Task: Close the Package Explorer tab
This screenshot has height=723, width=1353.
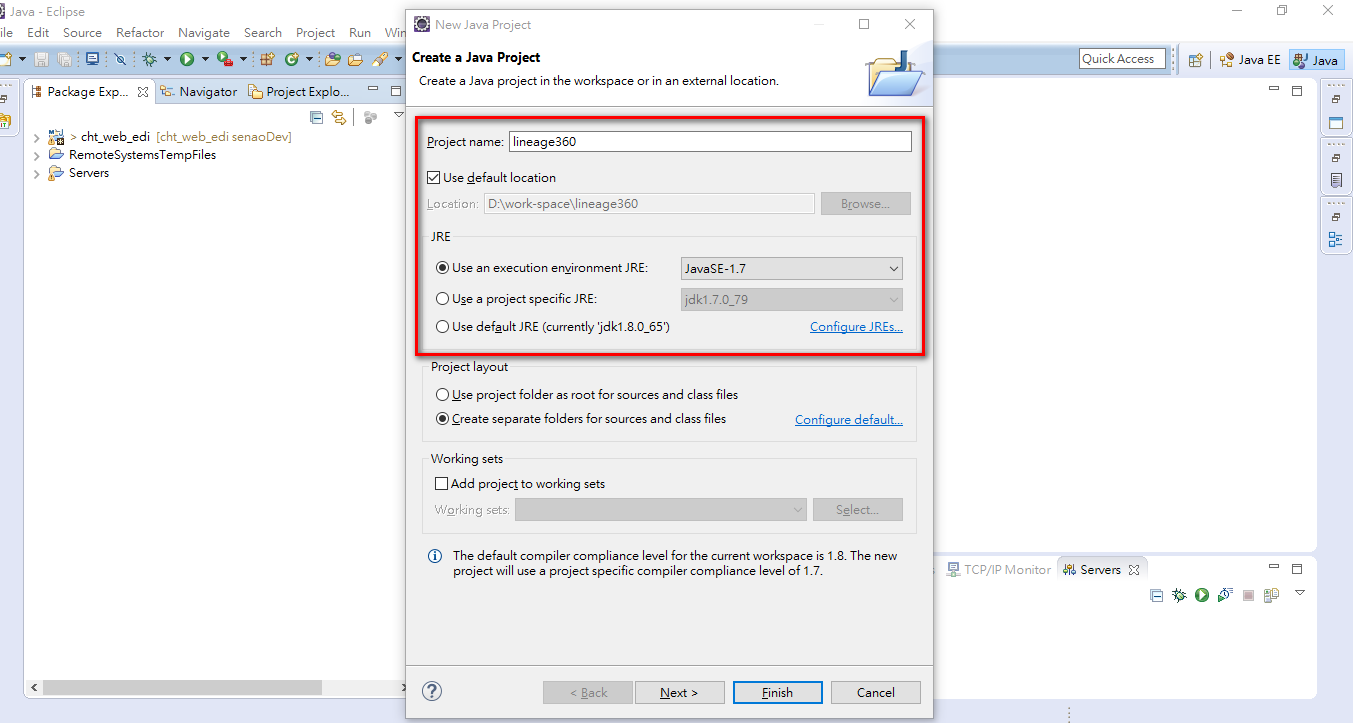Action: (143, 91)
